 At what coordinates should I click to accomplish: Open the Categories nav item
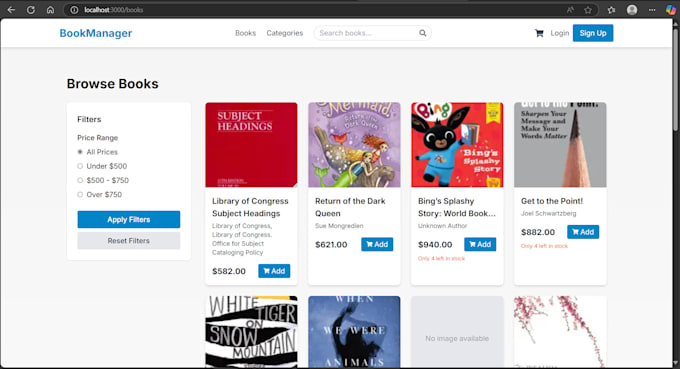click(x=284, y=33)
